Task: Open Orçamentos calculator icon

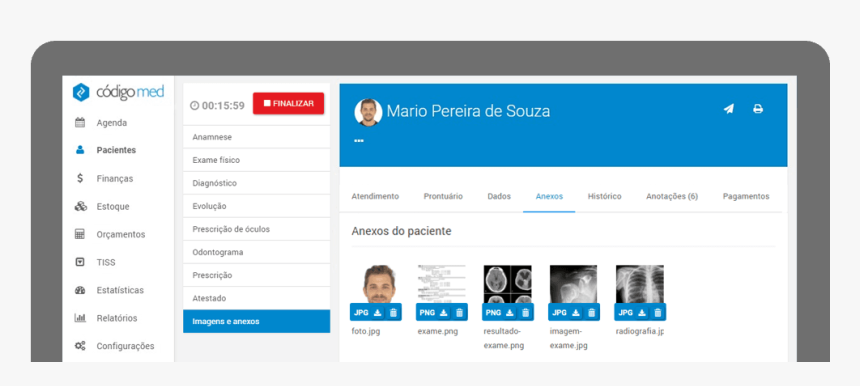Action: point(80,234)
